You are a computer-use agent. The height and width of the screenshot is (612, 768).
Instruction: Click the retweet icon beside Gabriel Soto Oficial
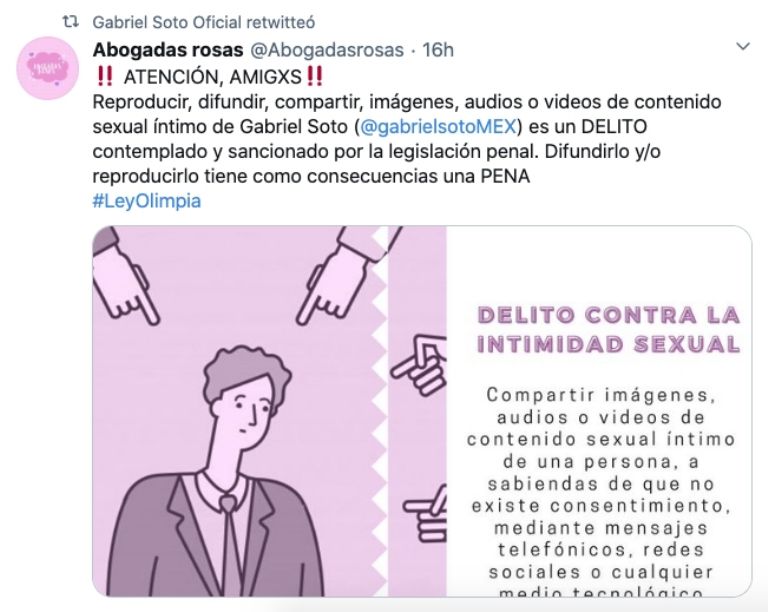click(x=71, y=22)
